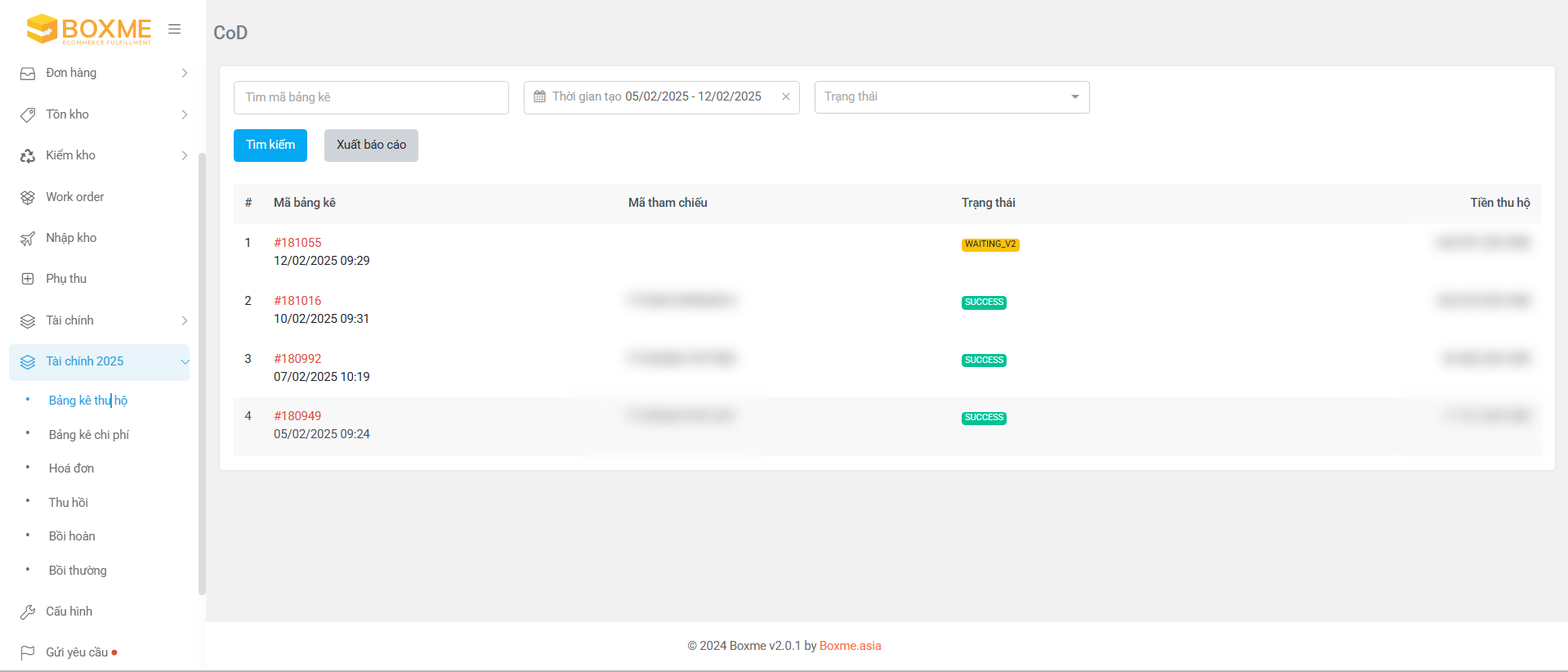Open statement link #181055
1568x672 pixels.
tap(297, 243)
